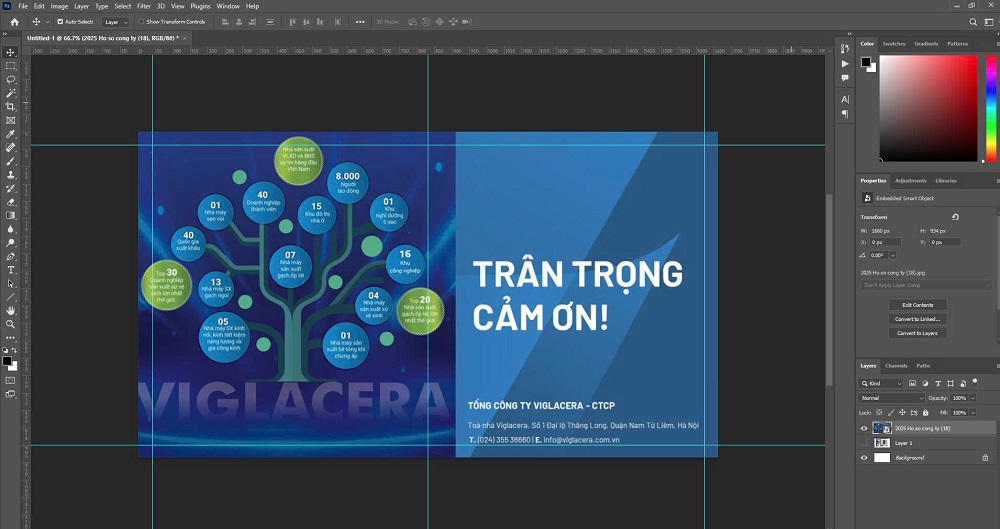Select the Rectangular Marquee tool
The width and height of the screenshot is (1000, 529).
pyautogui.click(x=10, y=66)
